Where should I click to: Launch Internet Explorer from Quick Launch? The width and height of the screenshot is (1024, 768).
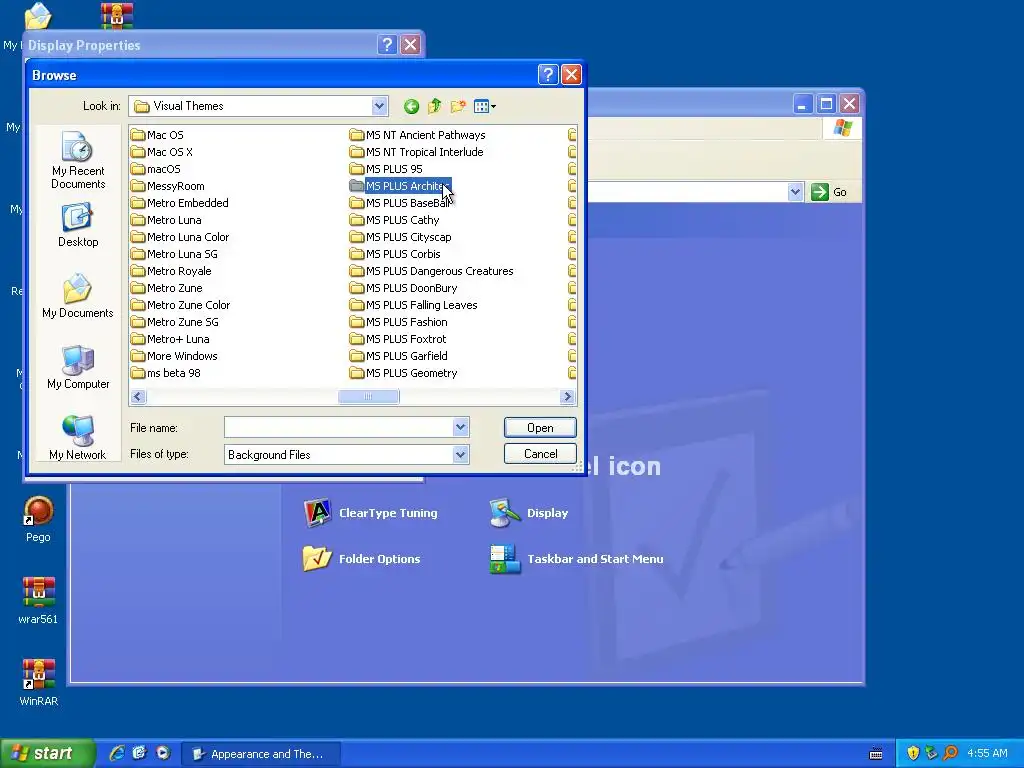tap(116, 753)
